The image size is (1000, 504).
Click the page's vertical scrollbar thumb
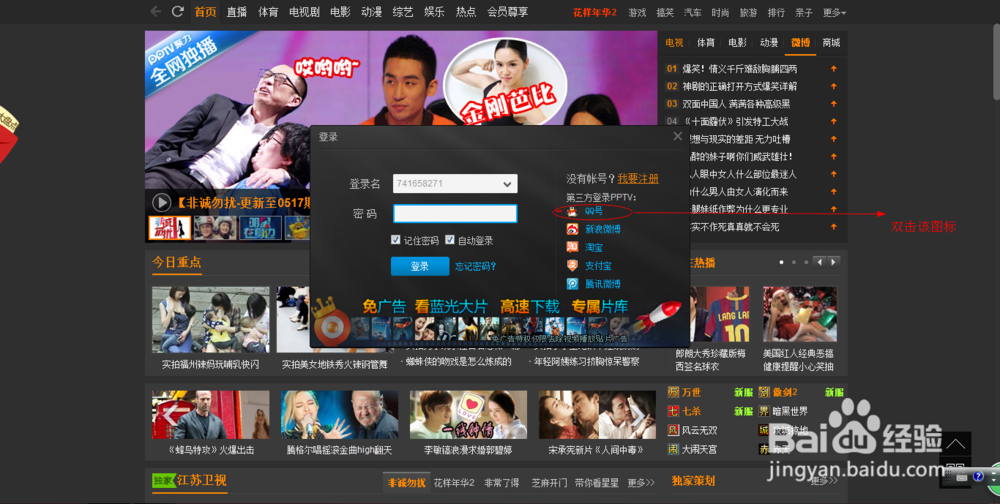pyautogui.click(x=996, y=61)
